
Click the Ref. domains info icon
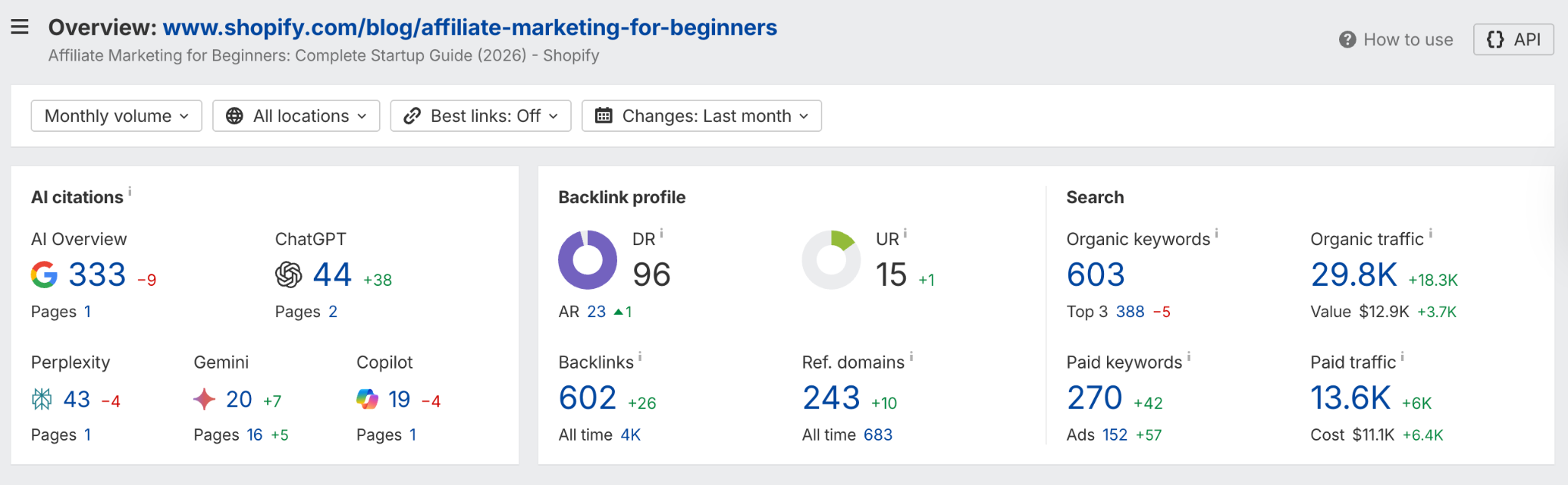coord(911,356)
